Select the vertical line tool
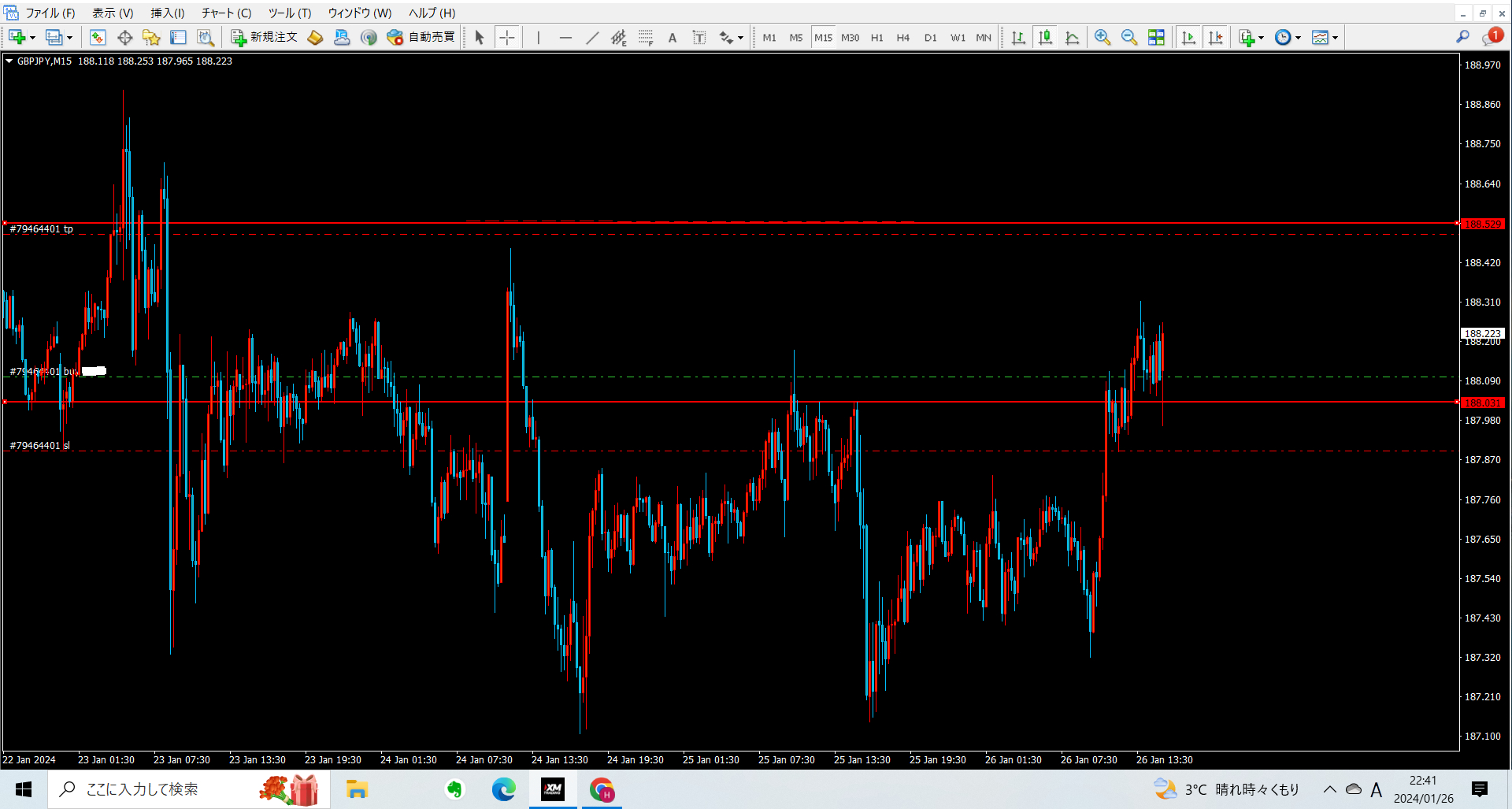Image resolution: width=1512 pixels, height=809 pixels. [539, 37]
